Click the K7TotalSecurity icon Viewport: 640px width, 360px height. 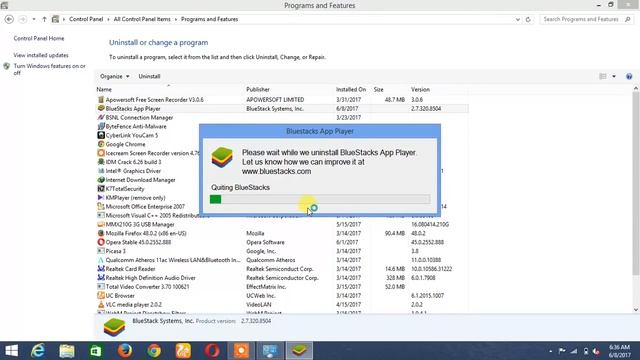pos(101,189)
